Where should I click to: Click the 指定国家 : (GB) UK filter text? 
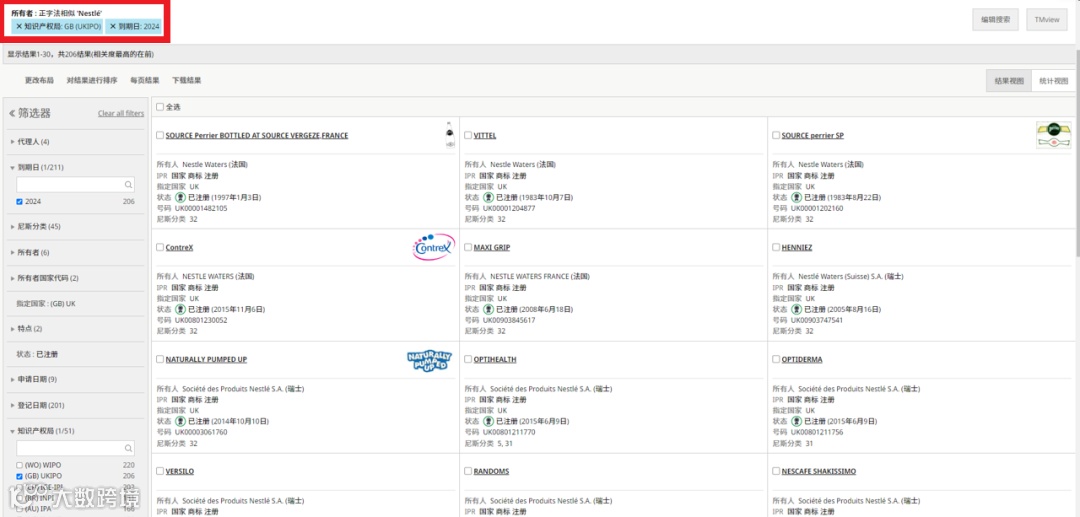coord(46,304)
